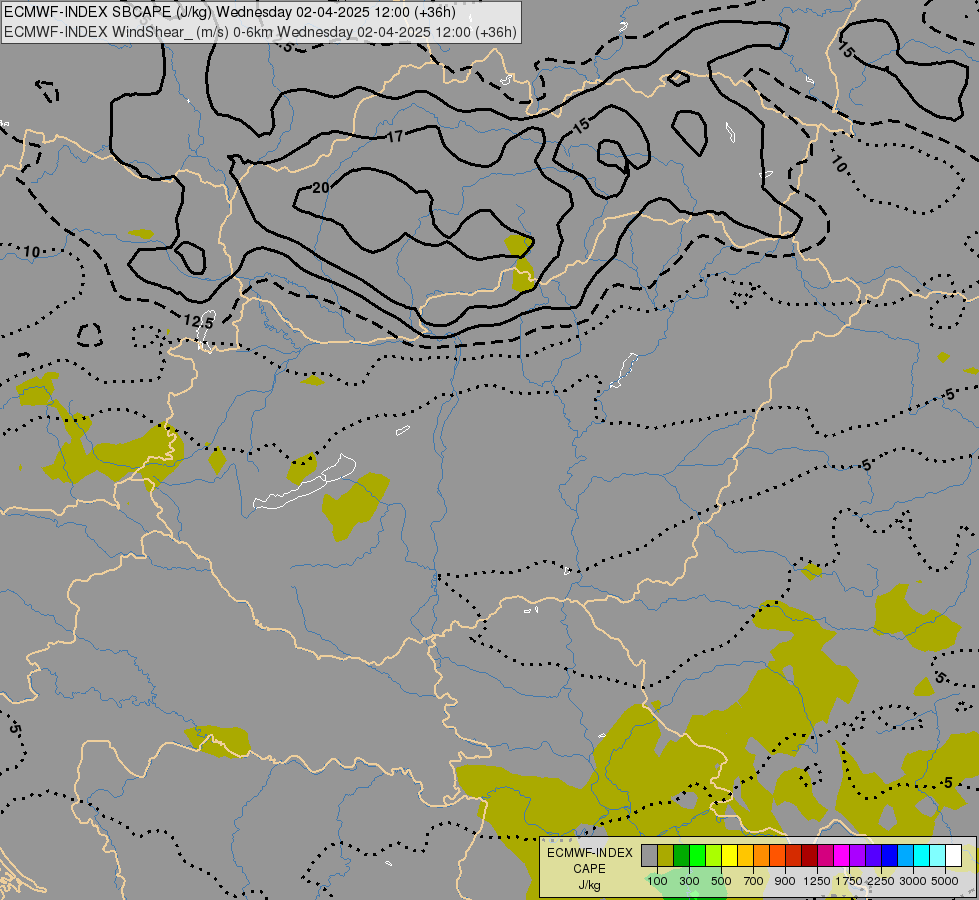
Task: Click the olive swatch in the CAPE legend
Action: tap(666, 855)
